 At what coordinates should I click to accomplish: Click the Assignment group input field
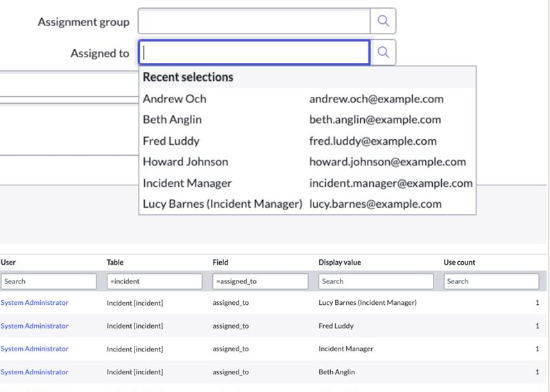254,21
